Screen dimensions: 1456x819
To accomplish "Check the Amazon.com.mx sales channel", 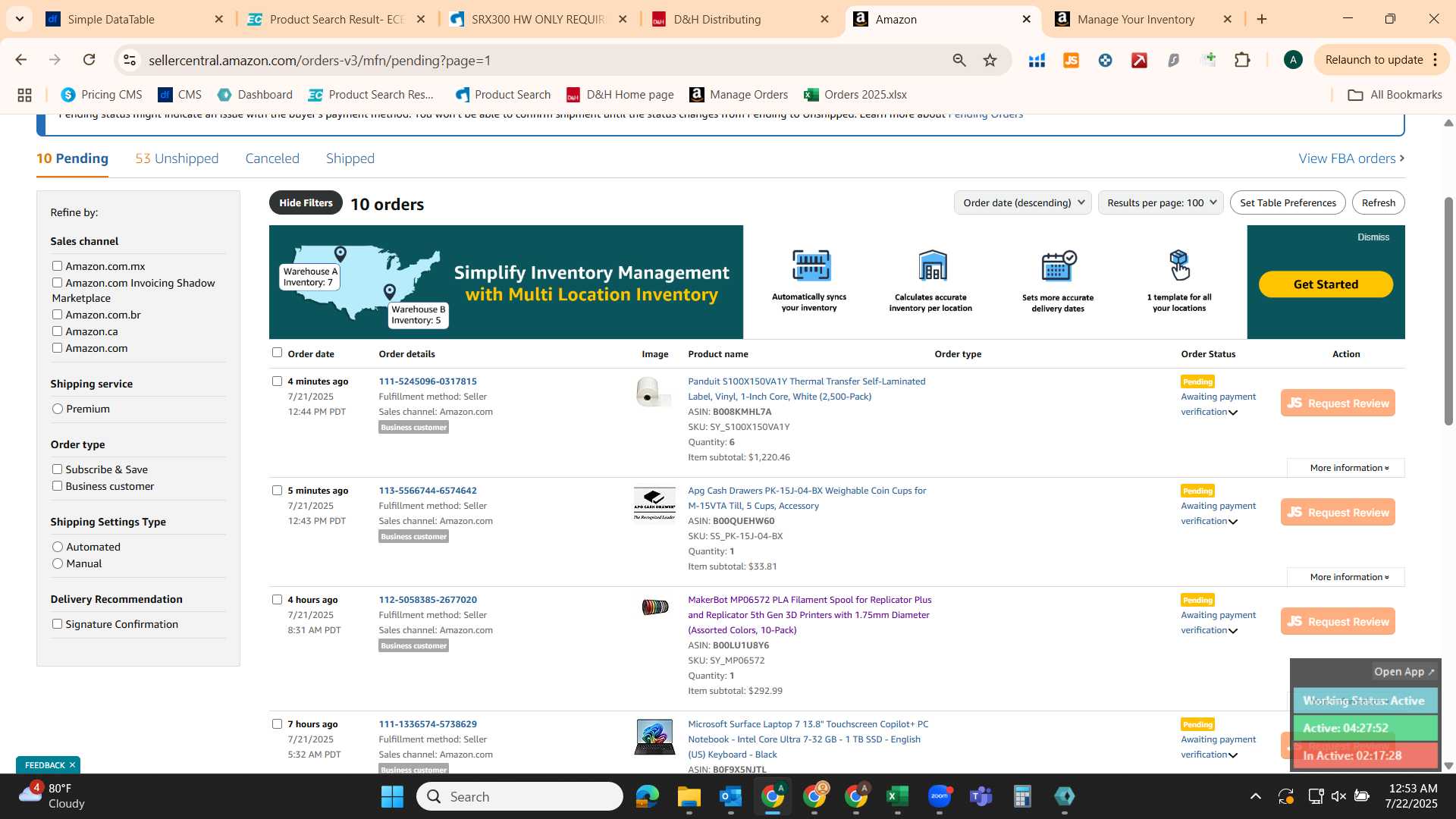I will coord(57,266).
